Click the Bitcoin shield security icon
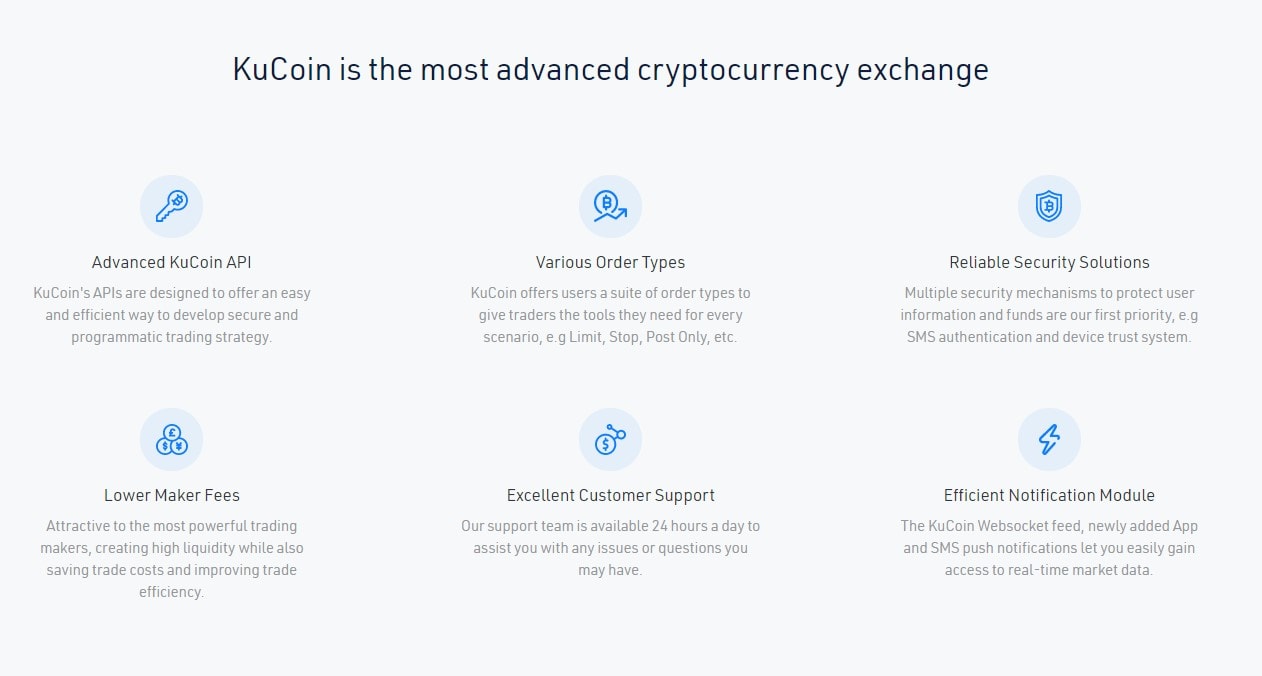 [1049, 207]
